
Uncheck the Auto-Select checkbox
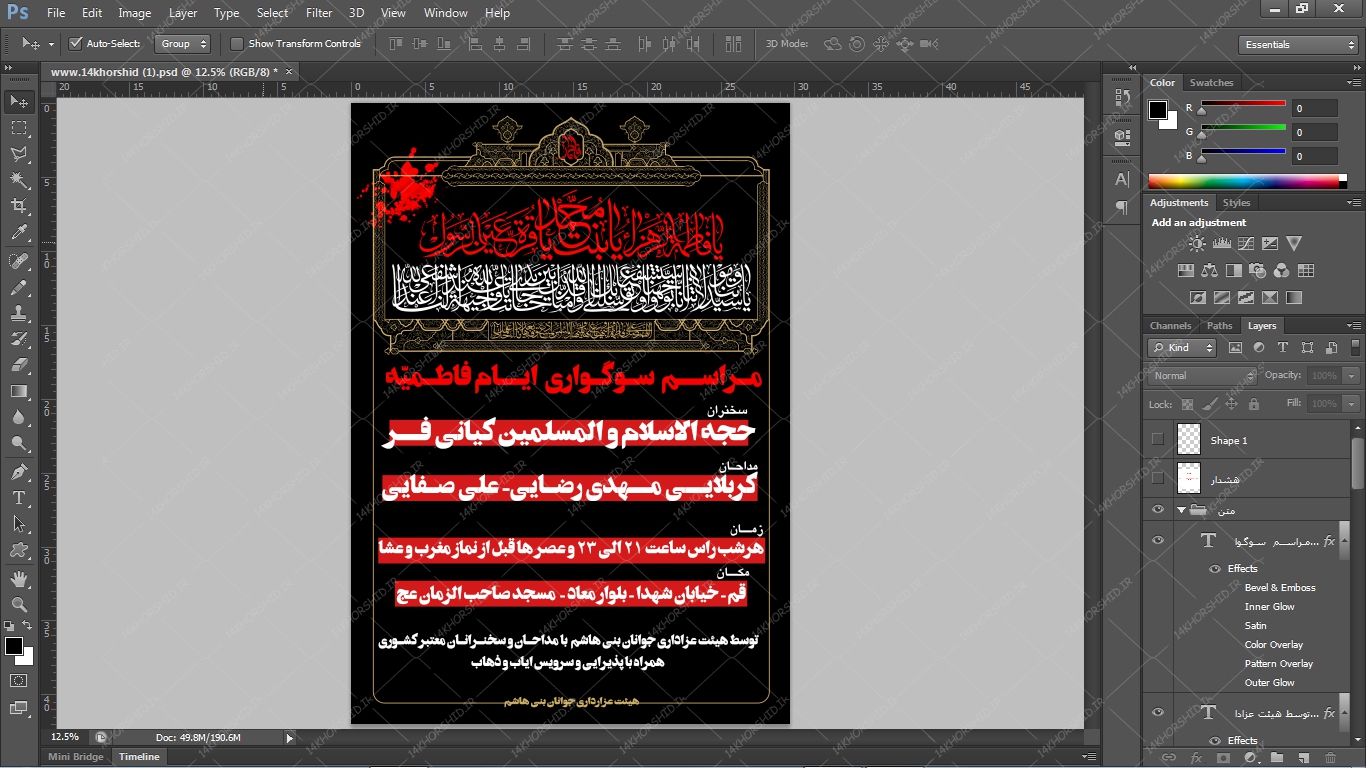76,44
